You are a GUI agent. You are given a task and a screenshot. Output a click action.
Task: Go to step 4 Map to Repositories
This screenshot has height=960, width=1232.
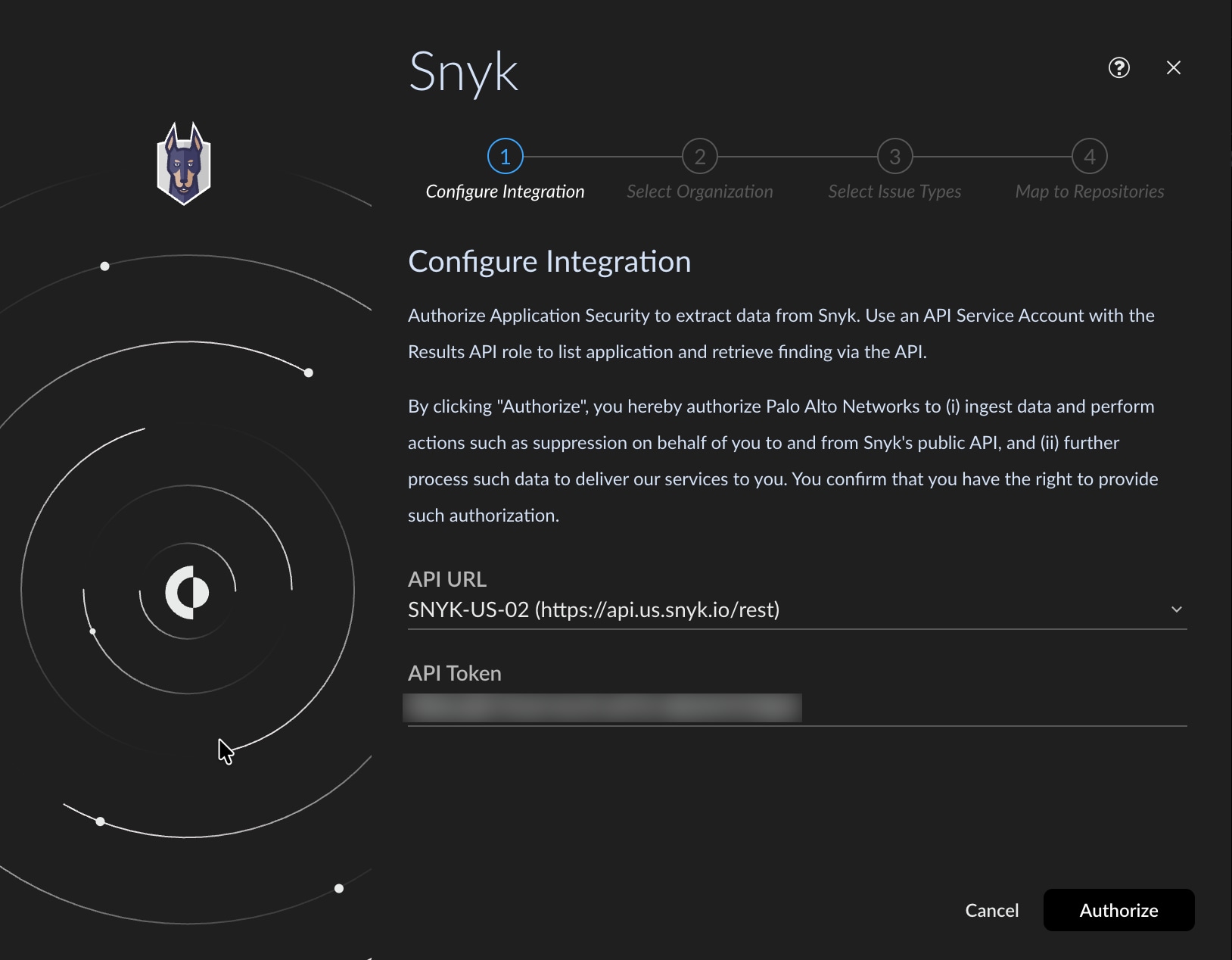pos(1090,157)
